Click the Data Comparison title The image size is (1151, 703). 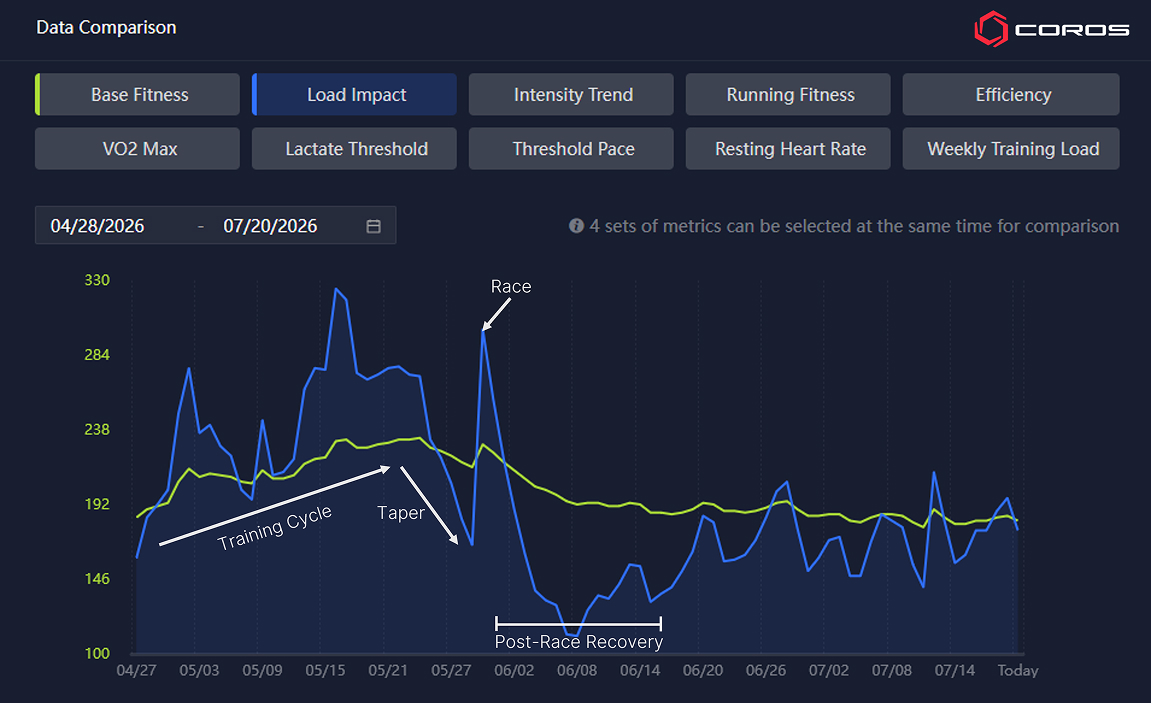[x=106, y=27]
